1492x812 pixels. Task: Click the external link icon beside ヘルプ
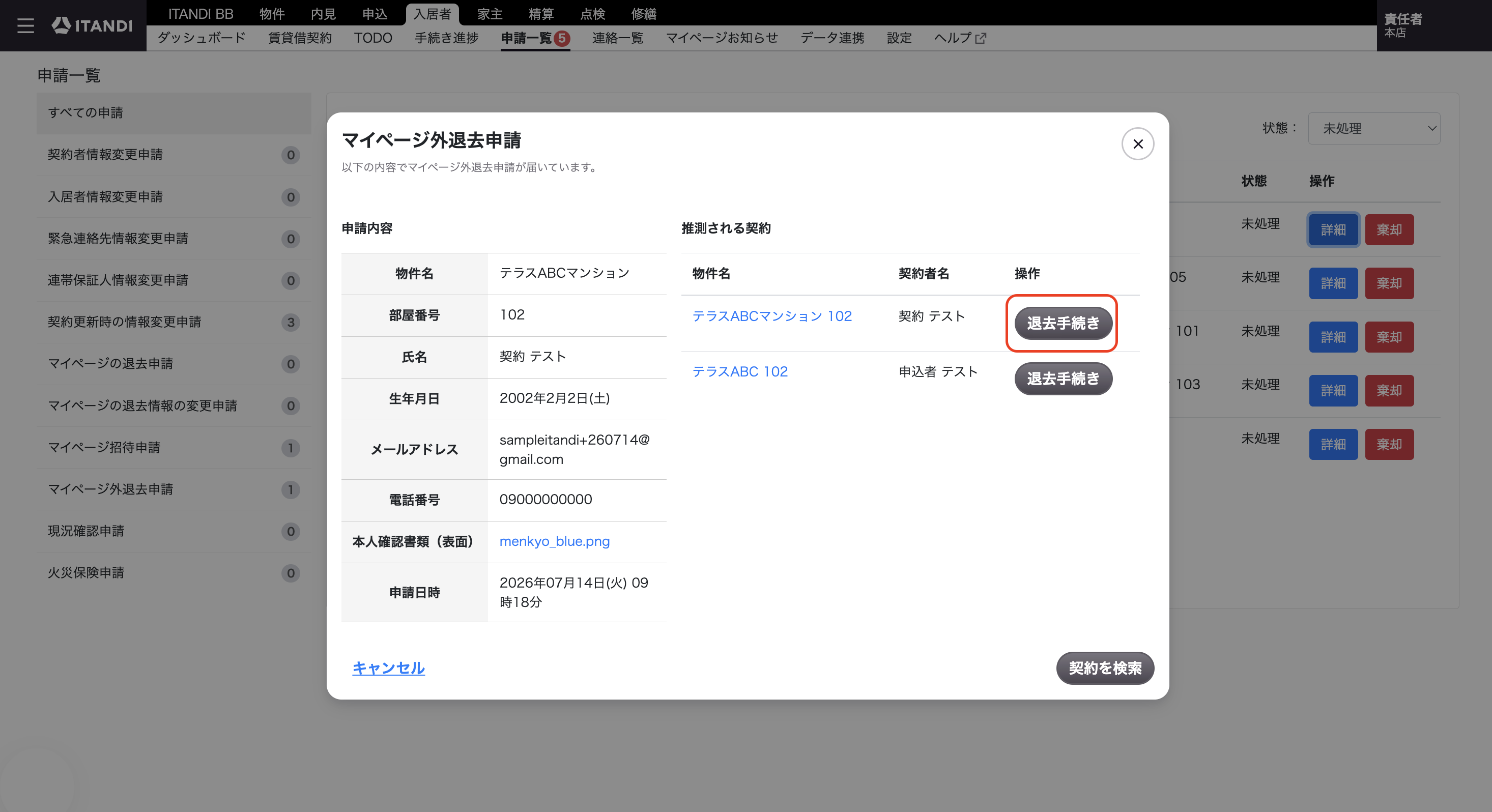pos(981,38)
